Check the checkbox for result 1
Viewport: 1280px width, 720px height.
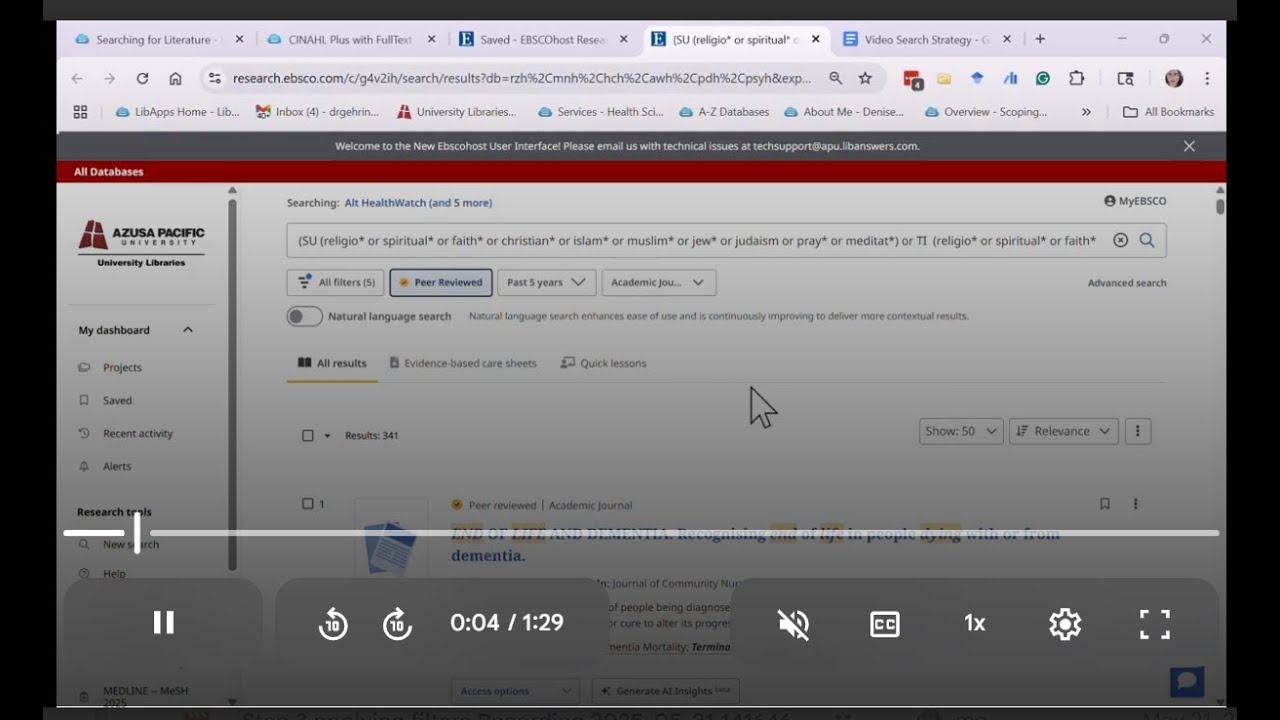coord(308,504)
